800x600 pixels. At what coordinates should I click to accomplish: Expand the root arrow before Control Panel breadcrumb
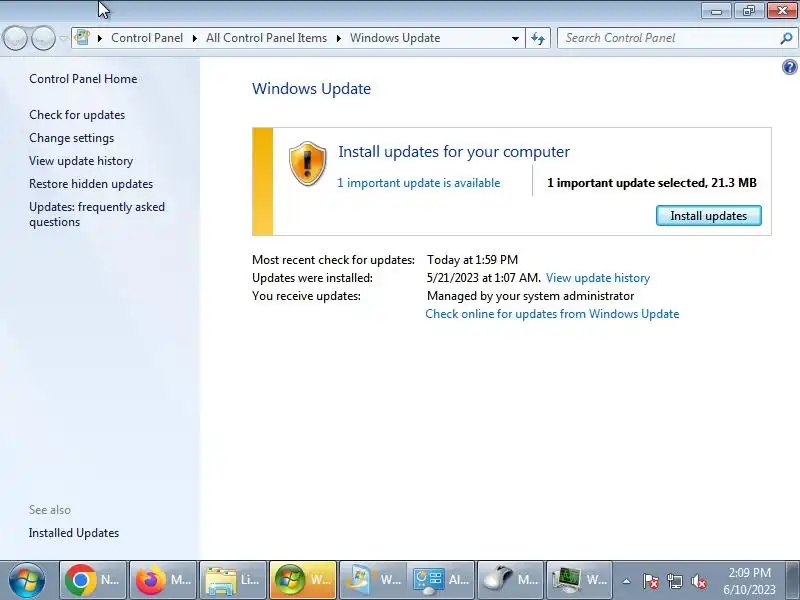pyautogui.click(x=100, y=38)
